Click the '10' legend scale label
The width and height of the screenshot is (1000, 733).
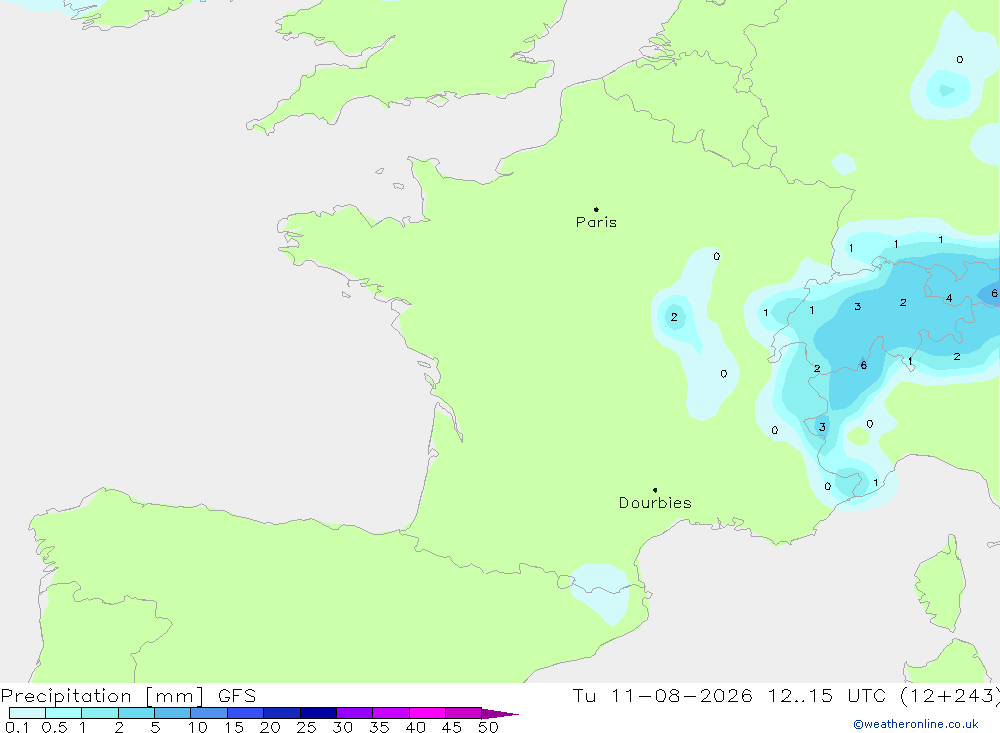coord(198,727)
